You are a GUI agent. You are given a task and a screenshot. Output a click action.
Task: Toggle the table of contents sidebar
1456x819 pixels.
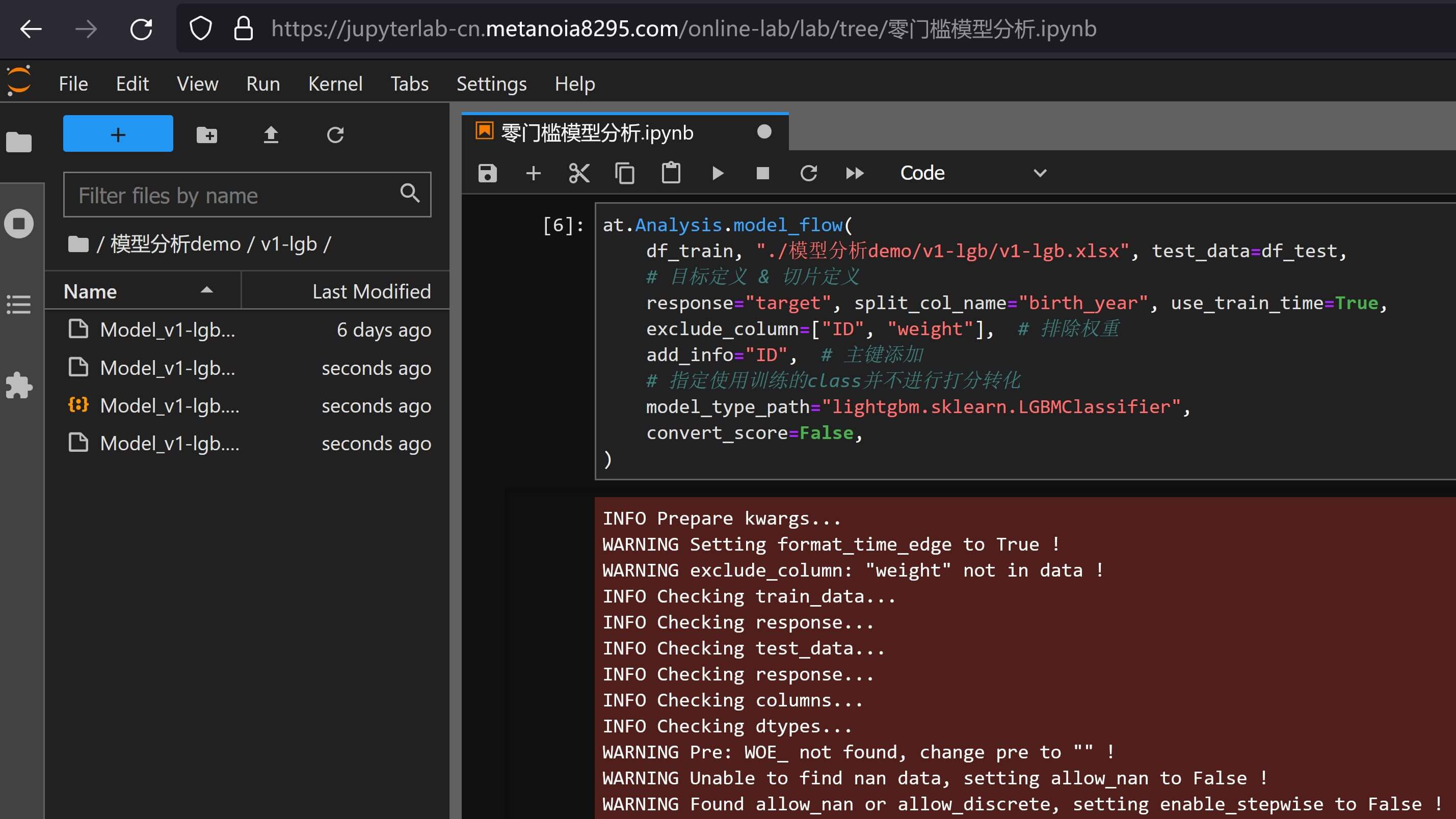(x=19, y=305)
